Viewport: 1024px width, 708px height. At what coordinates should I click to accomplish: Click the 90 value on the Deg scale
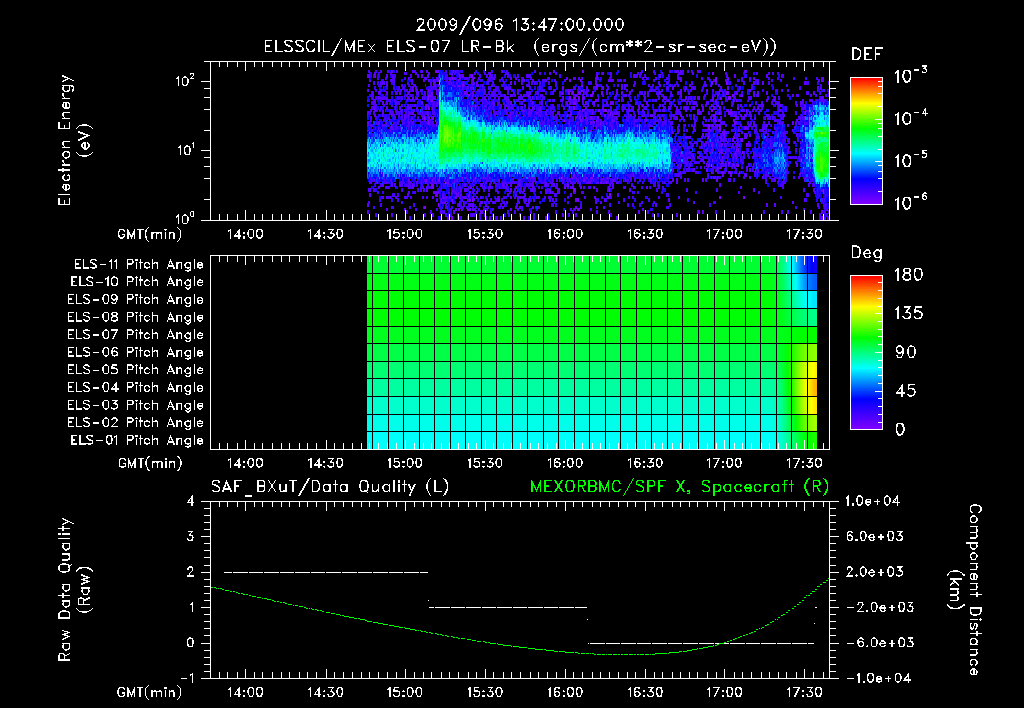[x=906, y=353]
